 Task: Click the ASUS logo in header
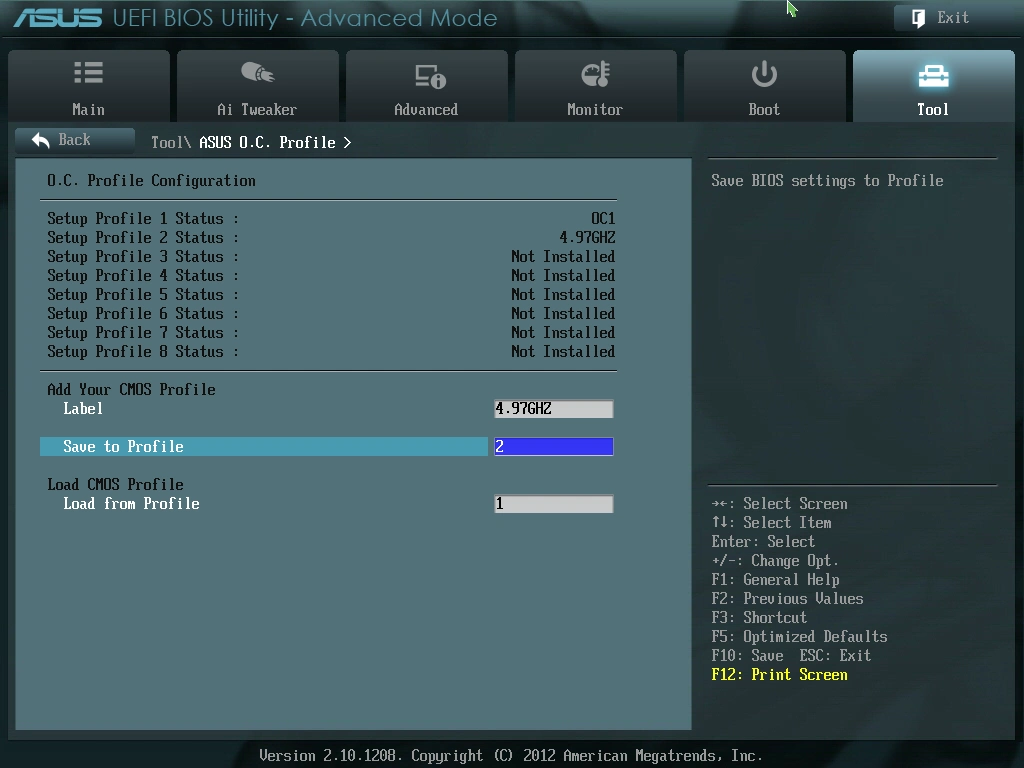click(x=58, y=18)
